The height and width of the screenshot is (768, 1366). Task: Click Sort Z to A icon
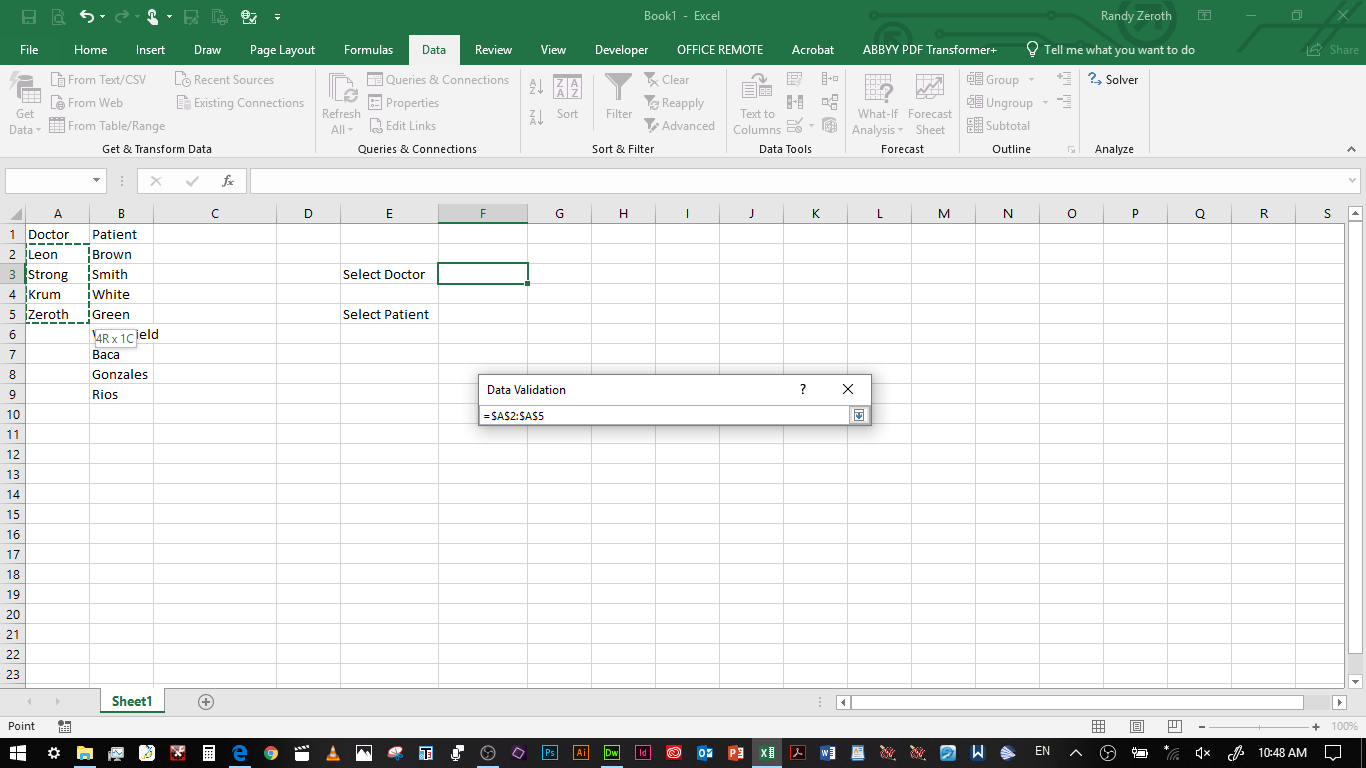click(536, 116)
